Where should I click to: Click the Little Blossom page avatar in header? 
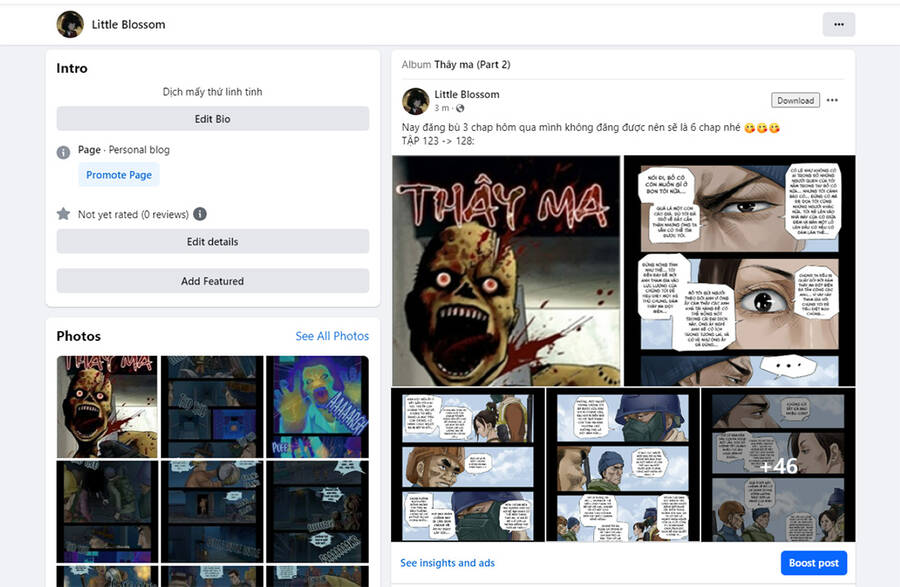70,24
